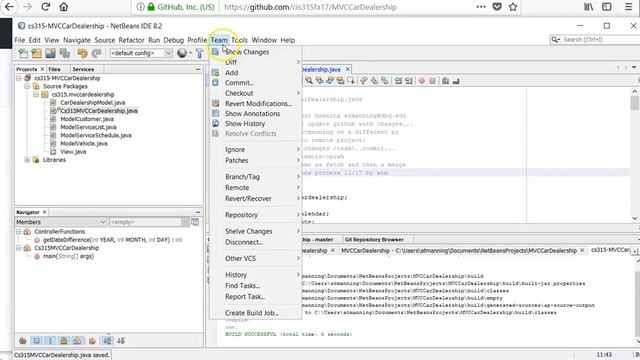Open the browser hamburger menu

pos(629,7)
